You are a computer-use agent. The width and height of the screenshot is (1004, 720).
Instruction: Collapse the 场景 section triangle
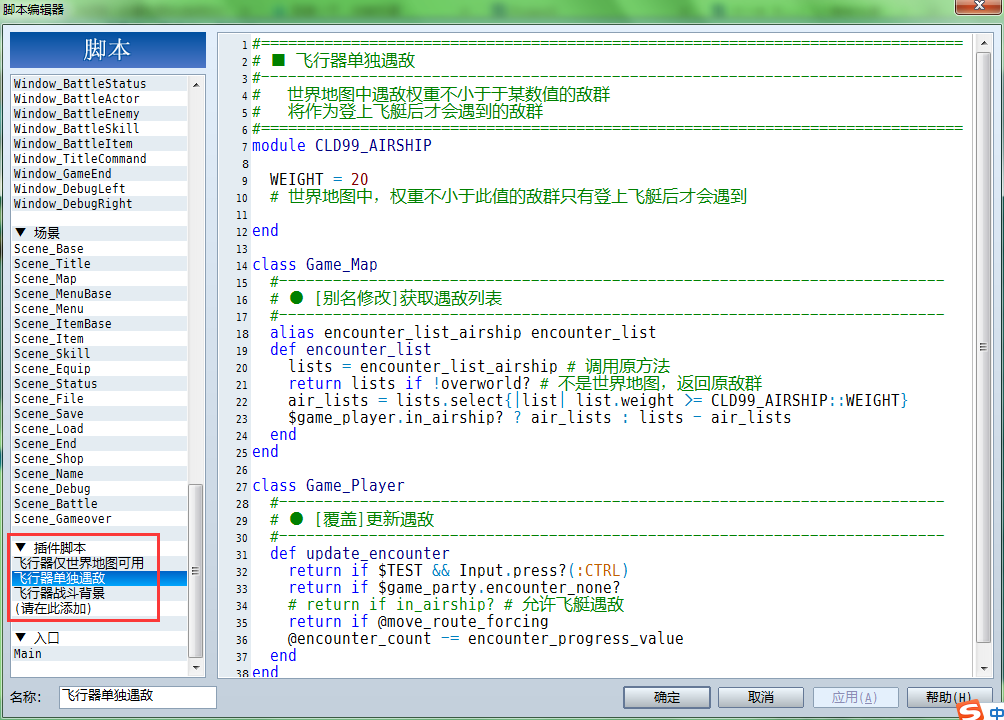tap(20, 232)
